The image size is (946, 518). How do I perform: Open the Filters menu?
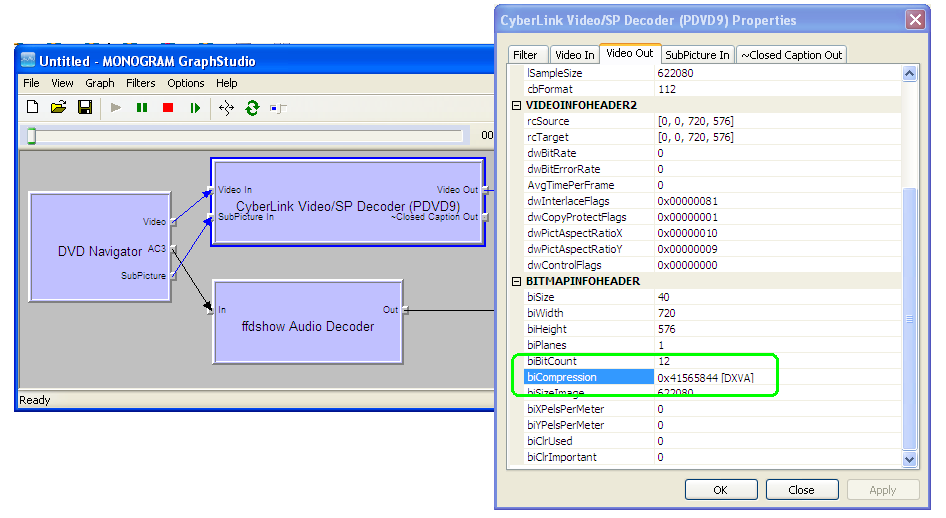coord(141,83)
